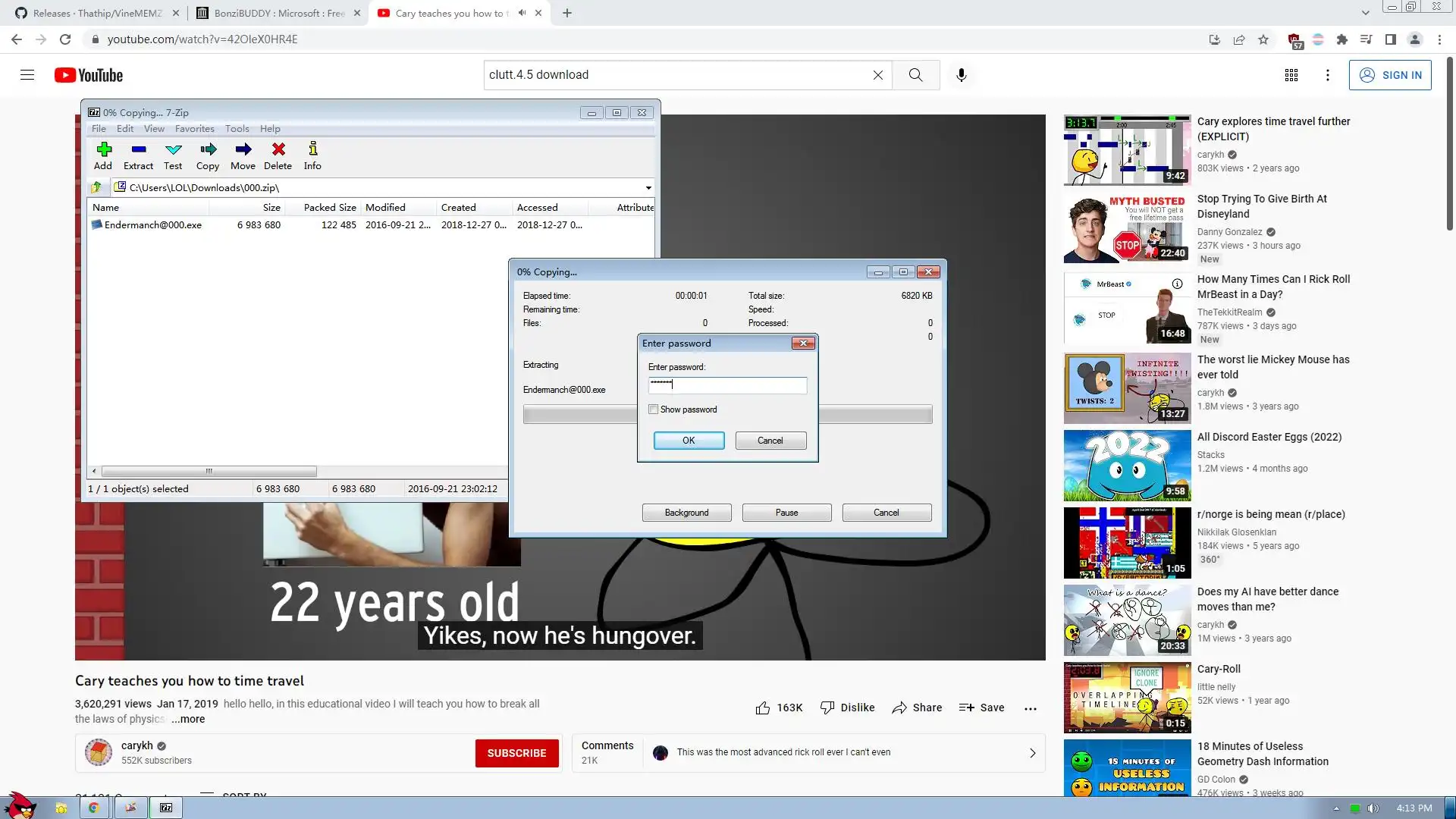Click the 7-Zip Add icon

point(103,155)
